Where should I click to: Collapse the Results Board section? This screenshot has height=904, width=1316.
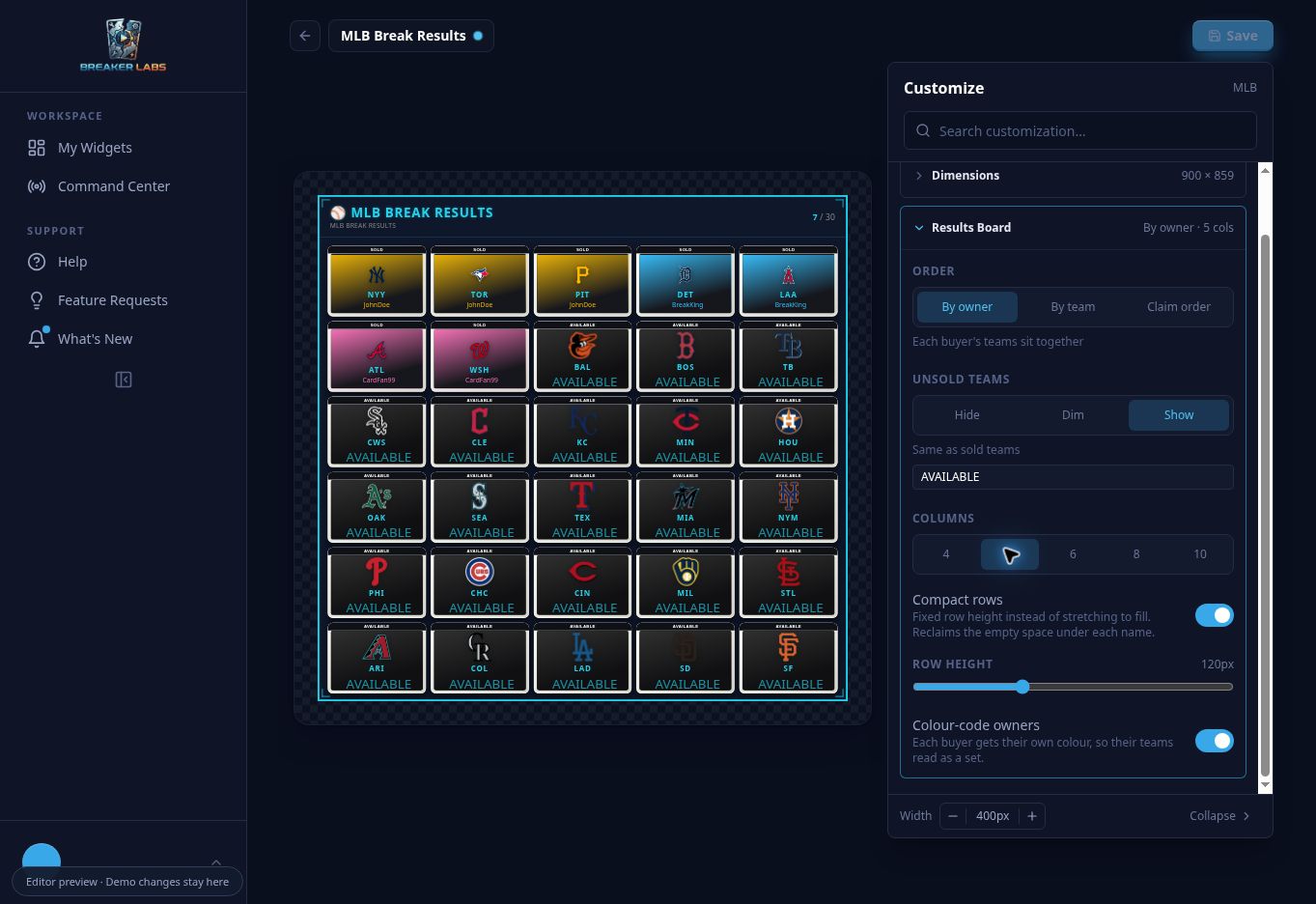coord(1073,228)
